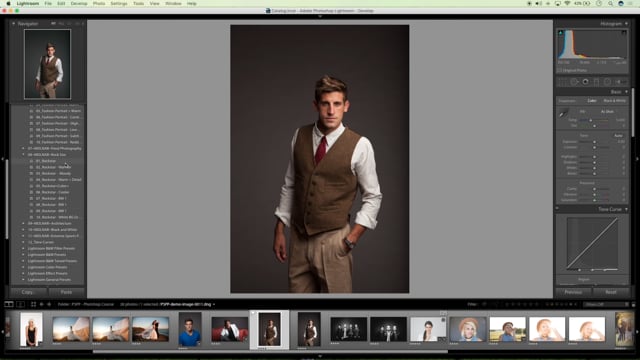Viewport: 640px width, 360px height.
Task: Collapse the 08 Rock Star preset folder
Action: point(23,155)
